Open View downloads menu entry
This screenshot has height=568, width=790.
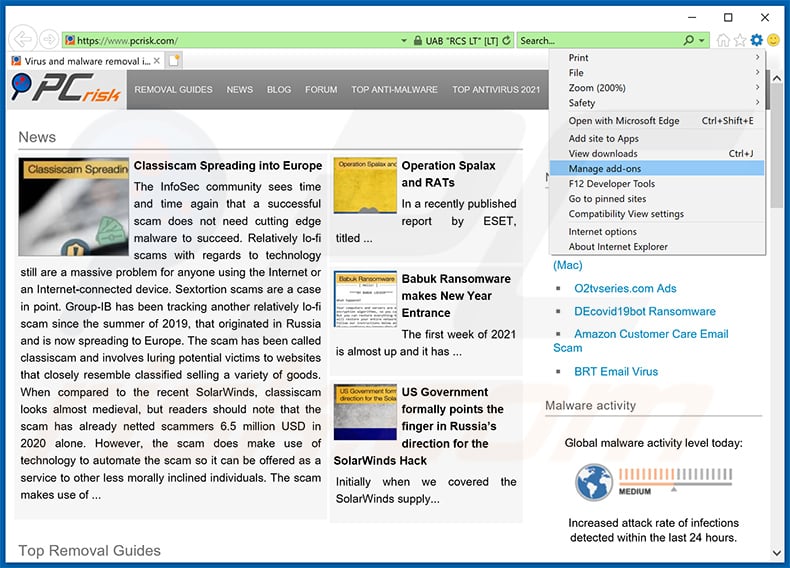point(657,154)
